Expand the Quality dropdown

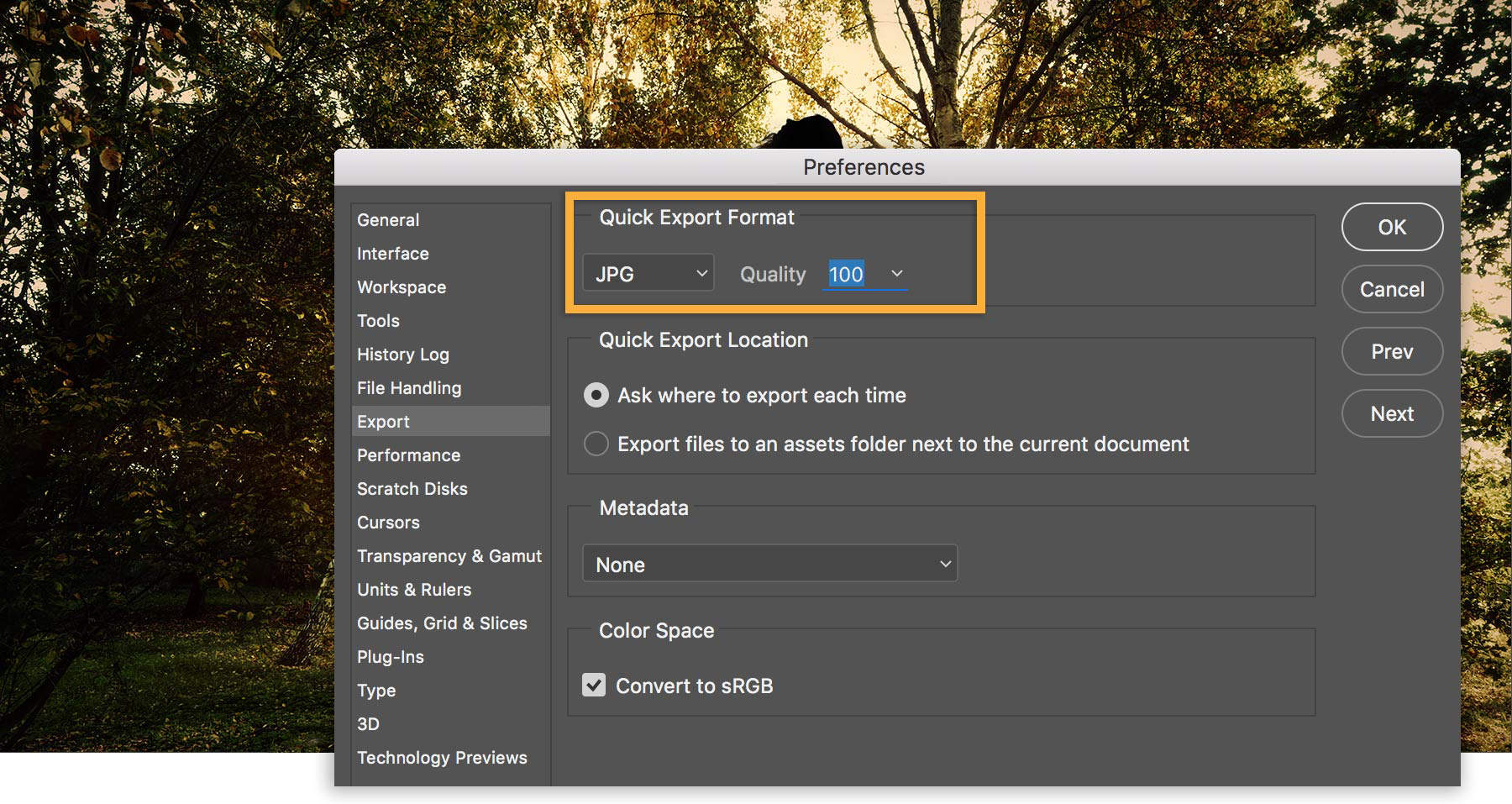[895, 273]
